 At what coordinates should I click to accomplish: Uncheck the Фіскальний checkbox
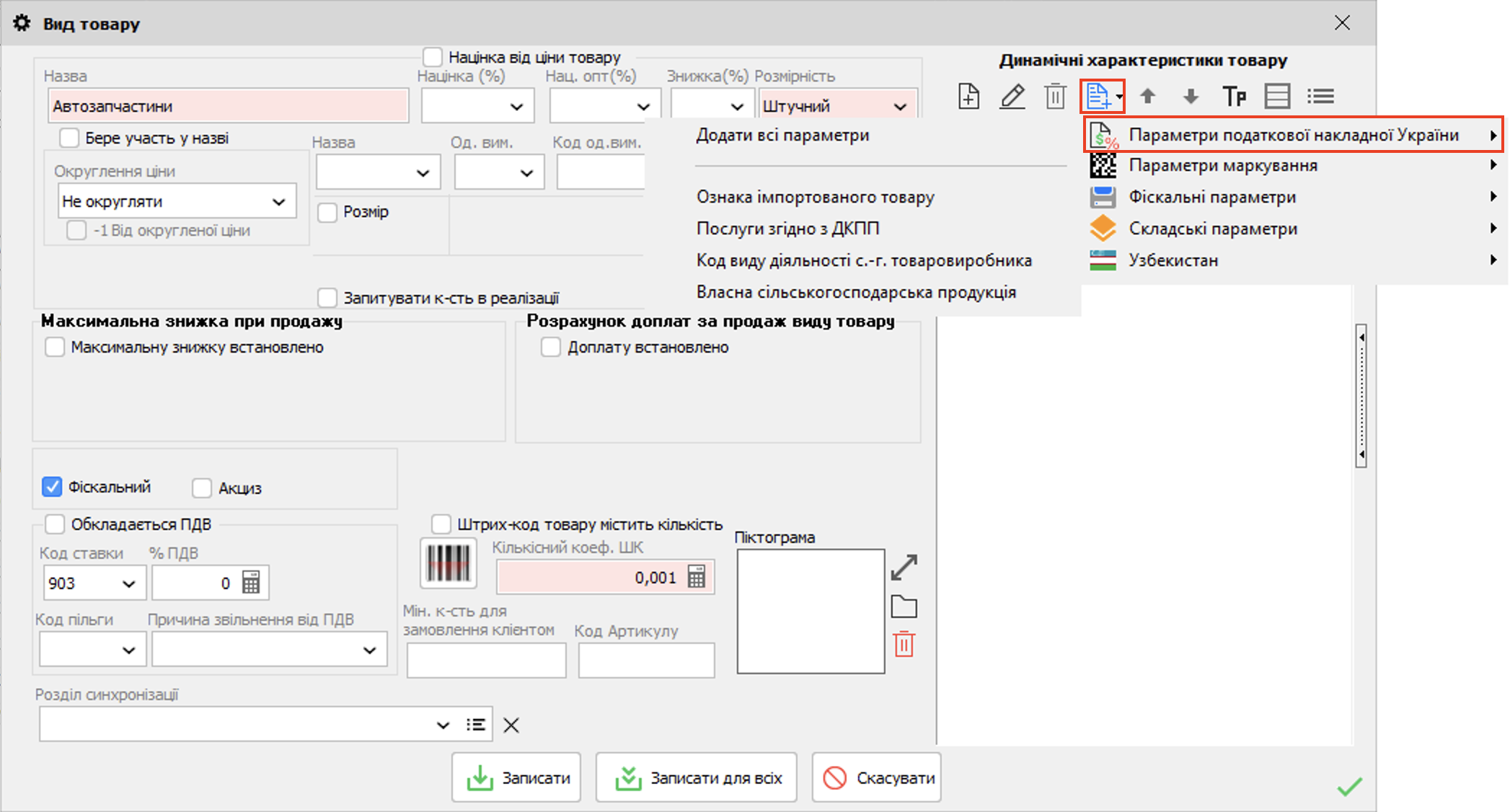coord(52,487)
